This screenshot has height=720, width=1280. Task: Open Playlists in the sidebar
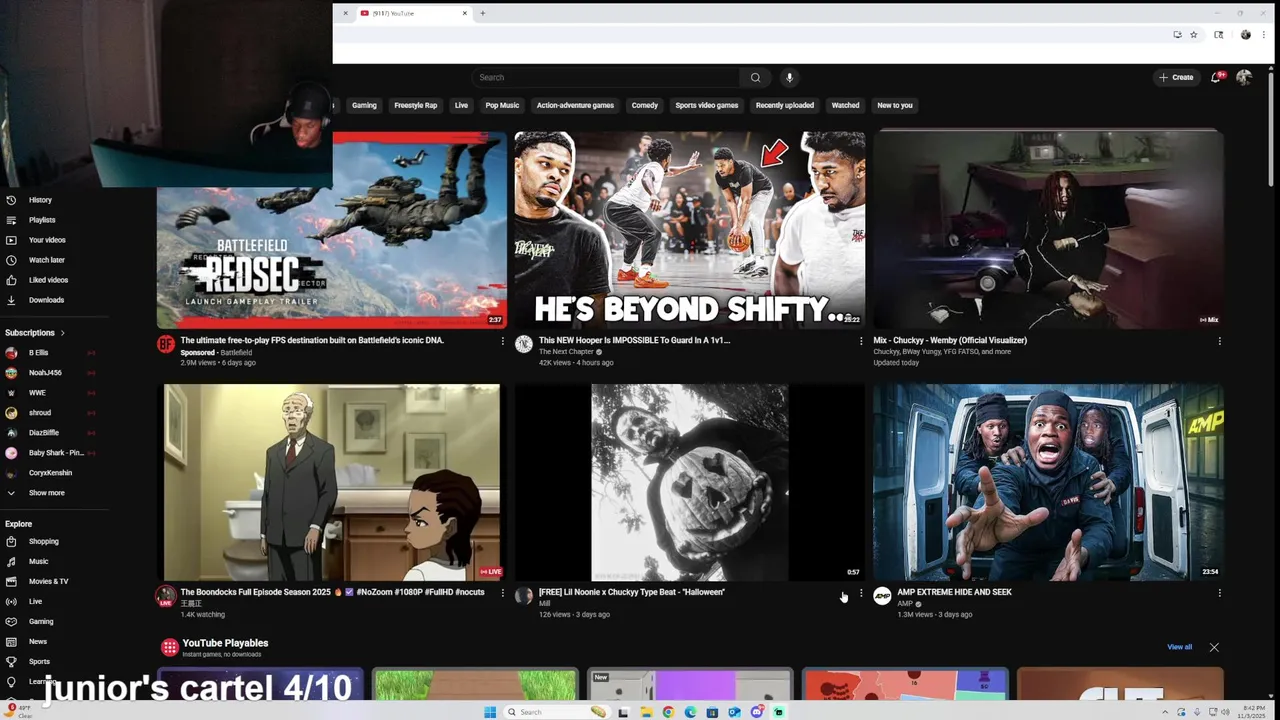coord(42,220)
